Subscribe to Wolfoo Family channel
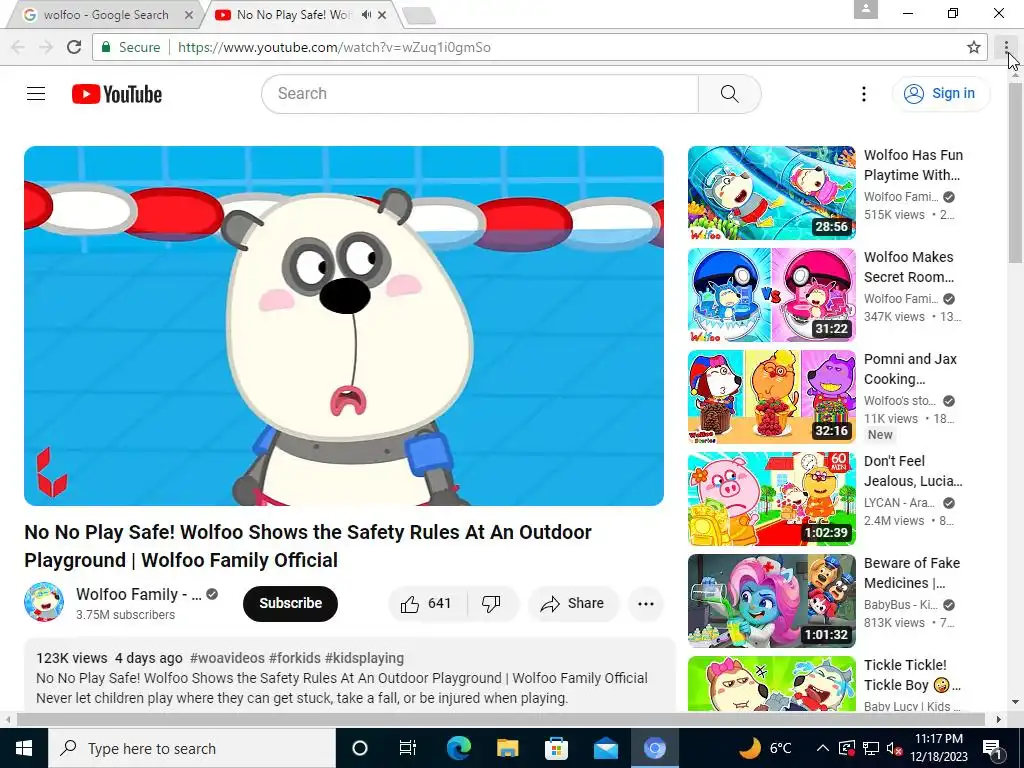Viewport: 1024px width, 768px height. 291,603
